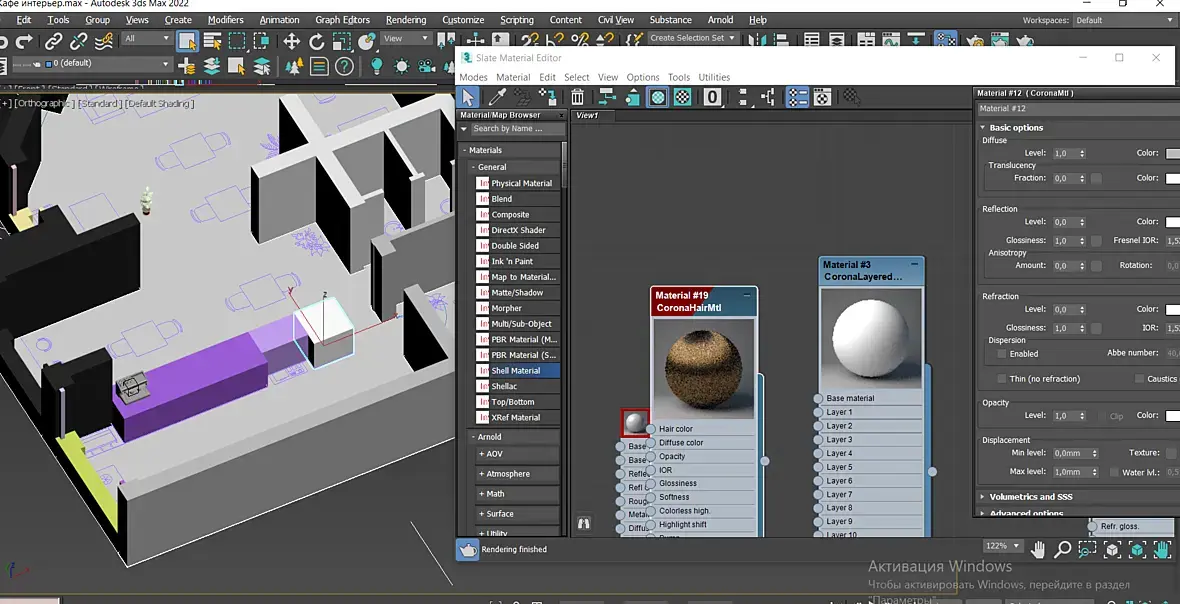Enable the Dispersion checkbox
The image size is (1180, 604).
[x=1001, y=354]
